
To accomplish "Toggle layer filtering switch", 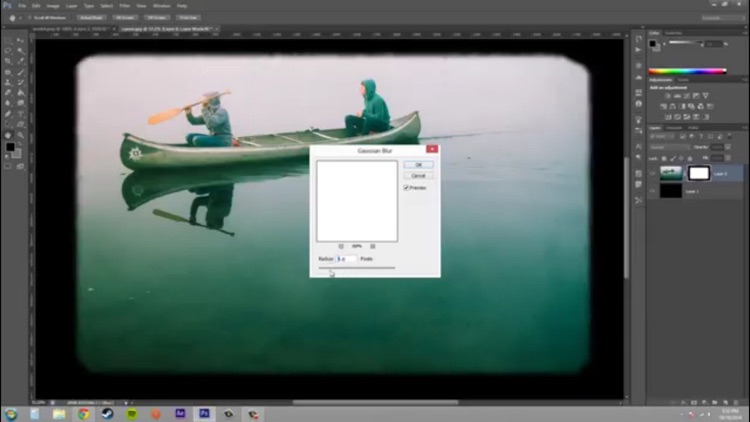I will 729,136.
